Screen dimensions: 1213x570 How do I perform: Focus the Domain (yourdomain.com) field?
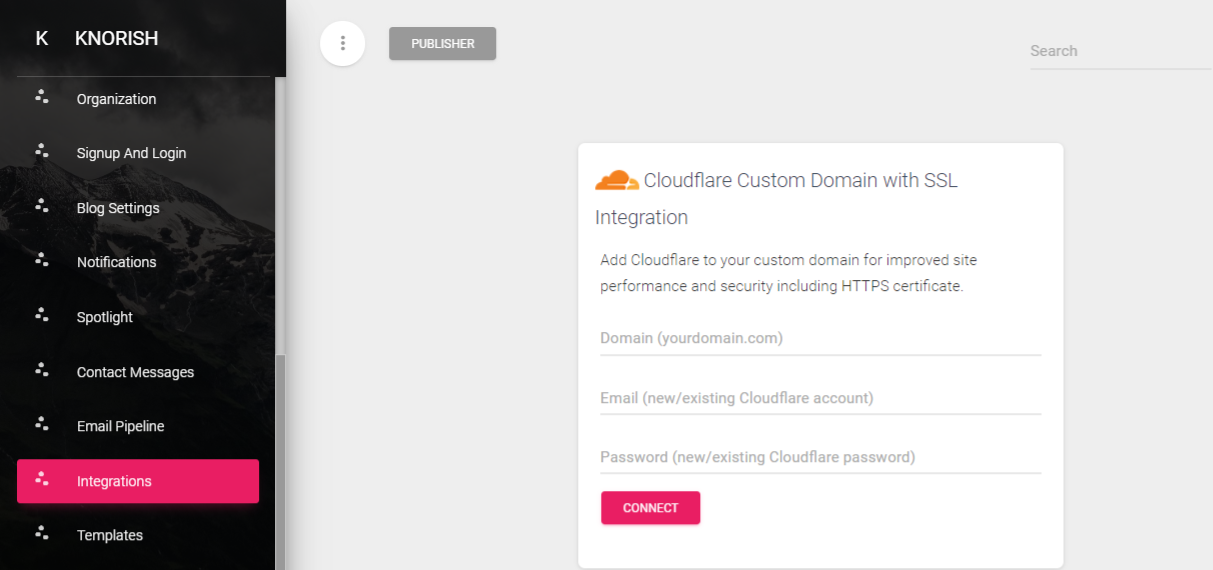pos(820,338)
